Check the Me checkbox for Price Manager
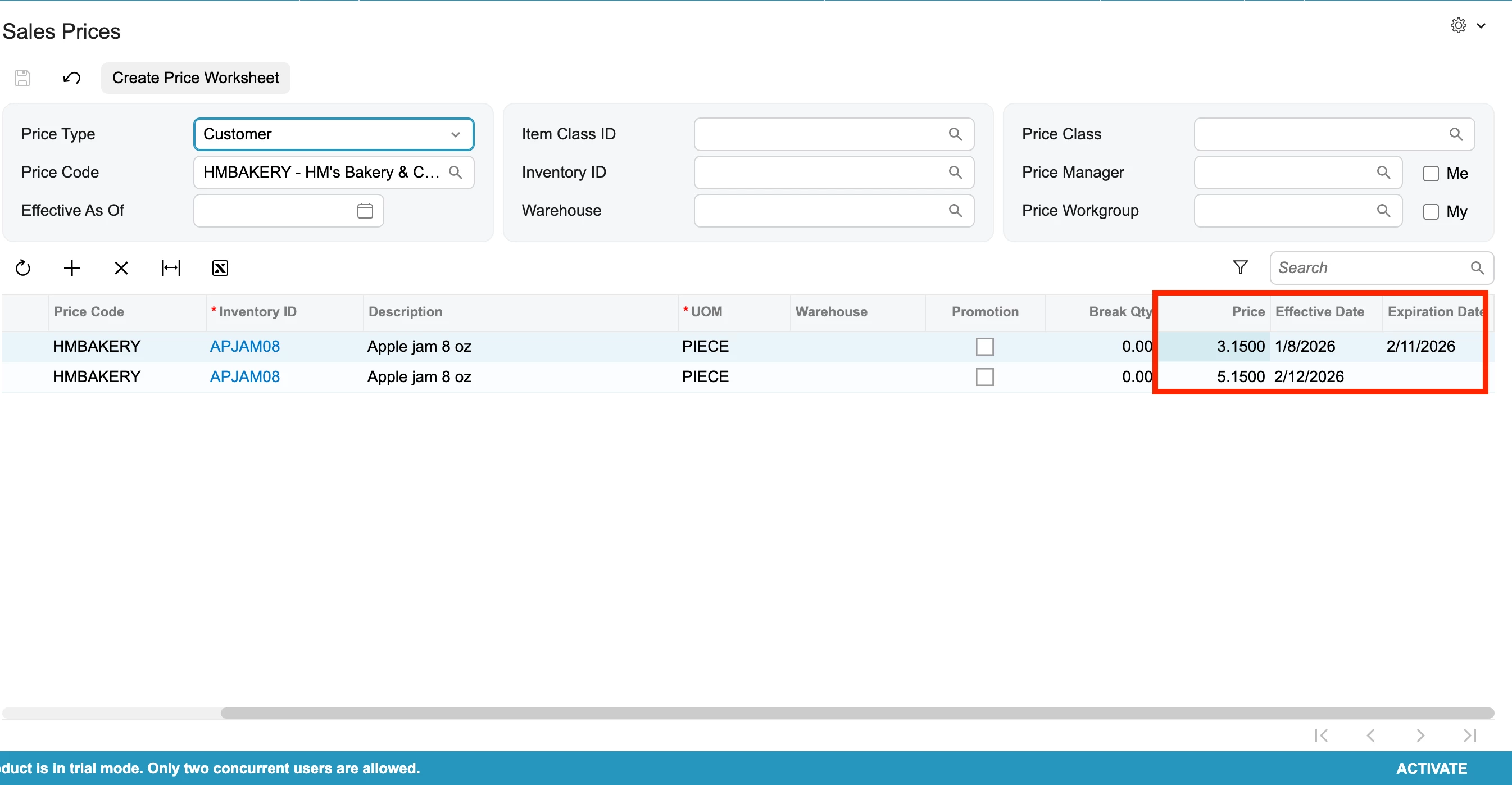Viewport: 1512px width, 785px height. (x=1431, y=174)
